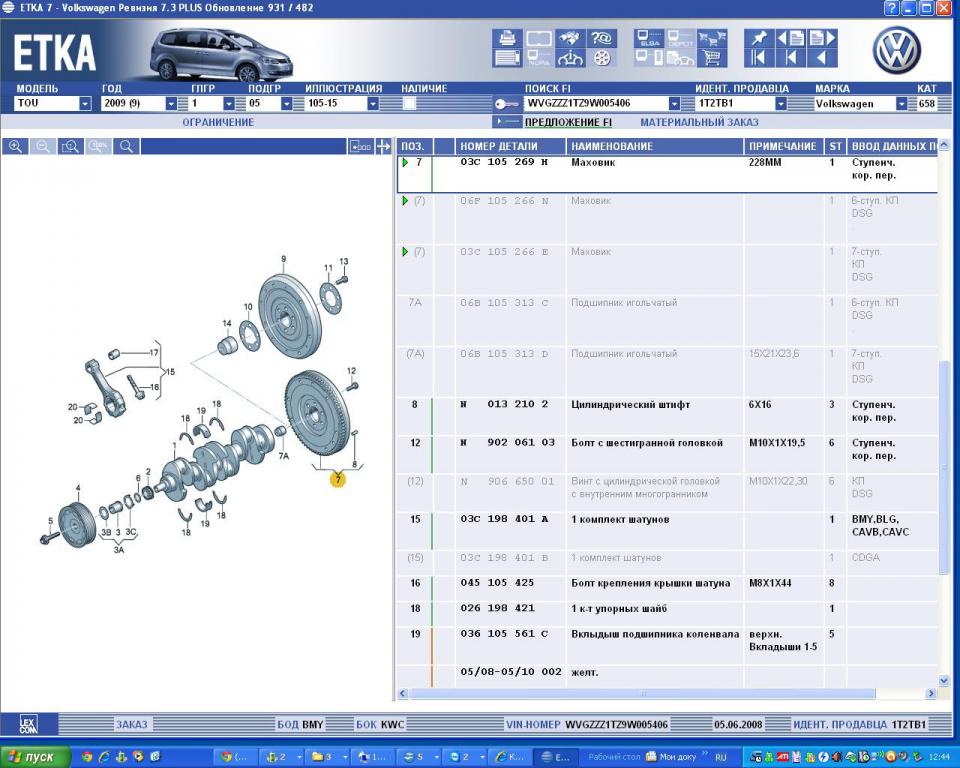Zoom in on the illustration
The width and height of the screenshot is (960, 768).
pyautogui.click(x=15, y=146)
